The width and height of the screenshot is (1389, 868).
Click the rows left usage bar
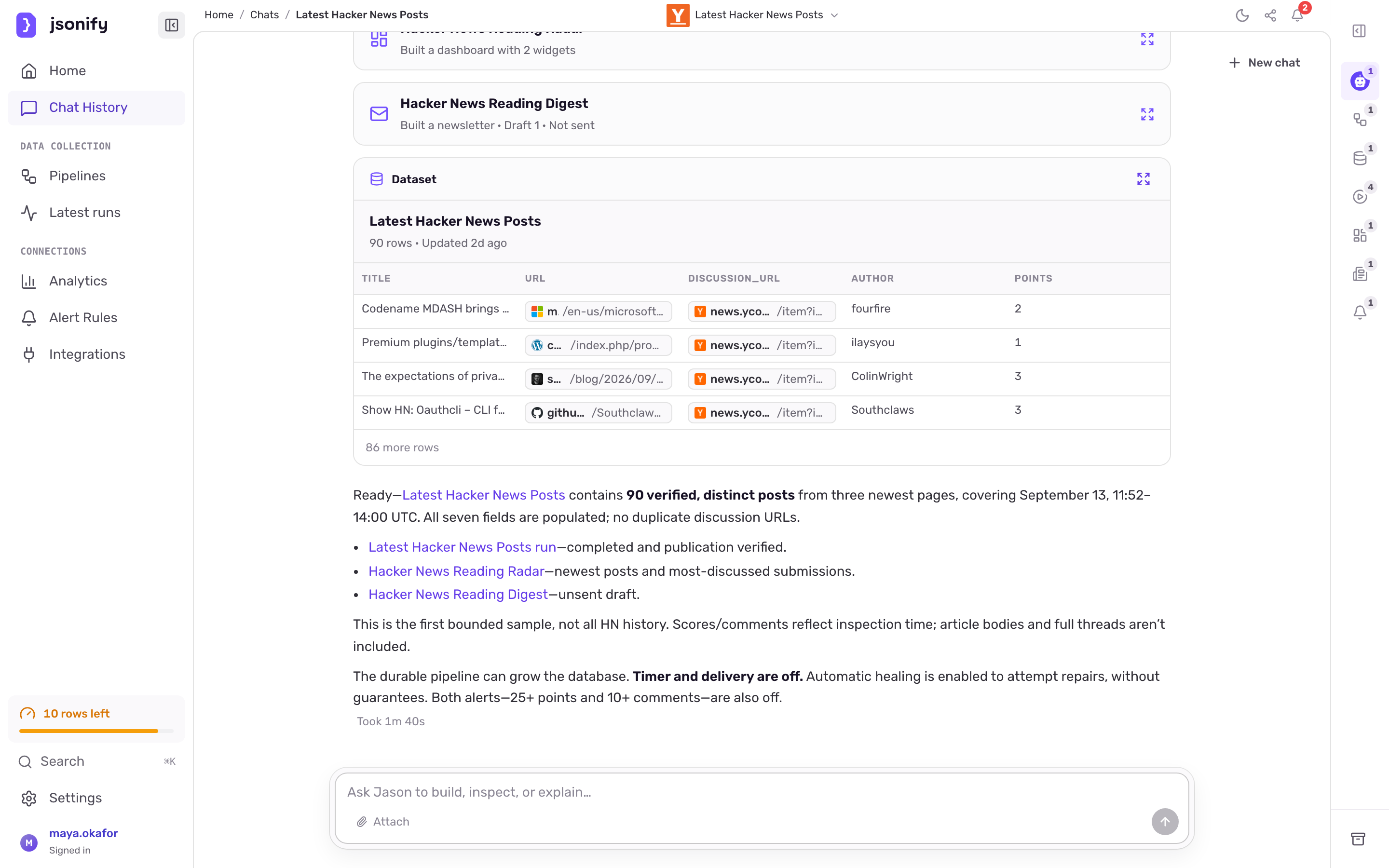point(96,731)
